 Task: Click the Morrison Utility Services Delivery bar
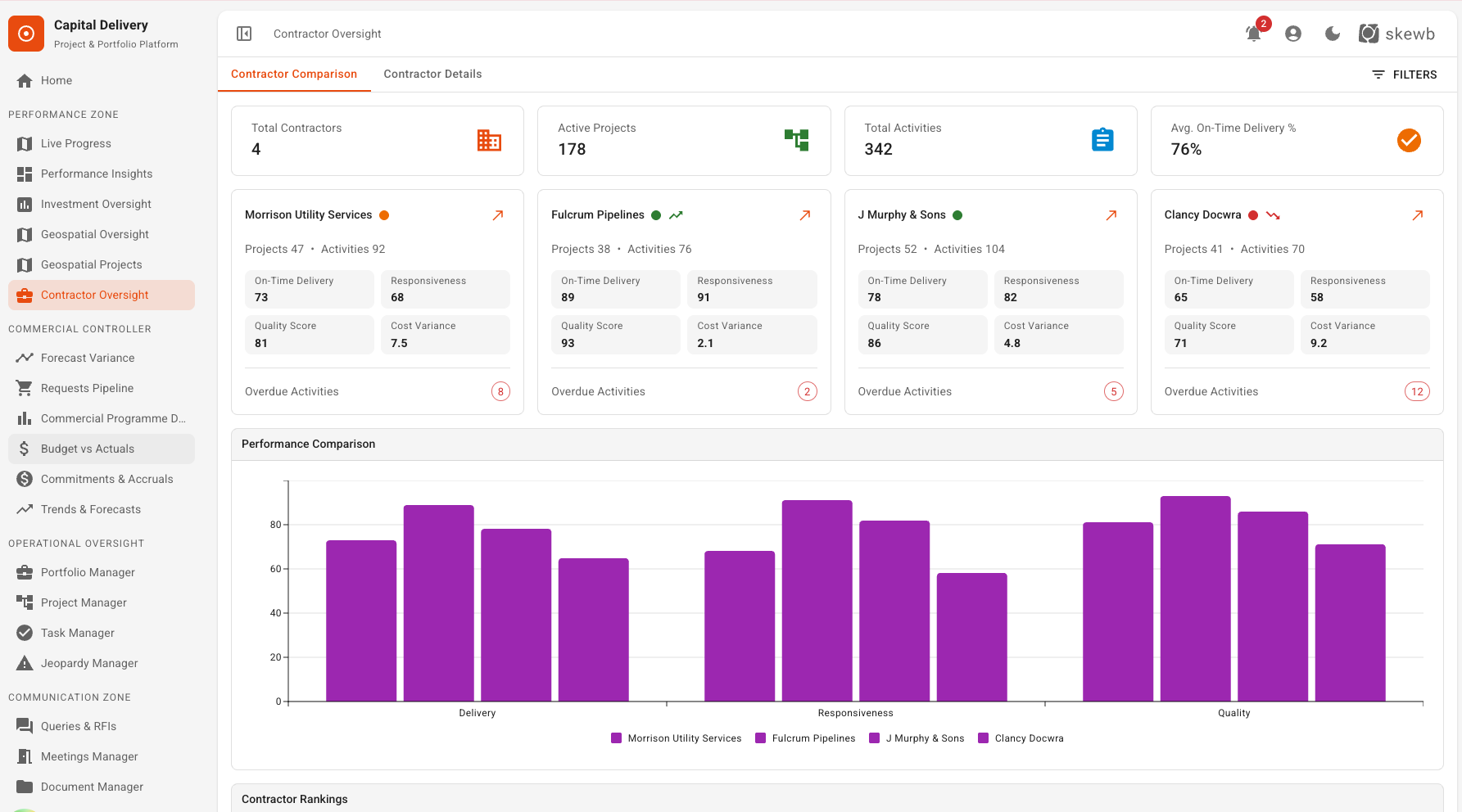pos(361,620)
